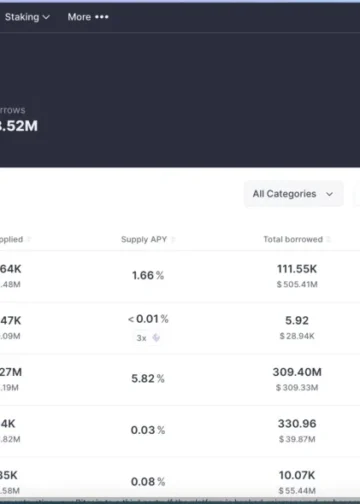Click the <0.01% supply APY value
The height and width of the screenshot is (504, 360).
point(148,319)
